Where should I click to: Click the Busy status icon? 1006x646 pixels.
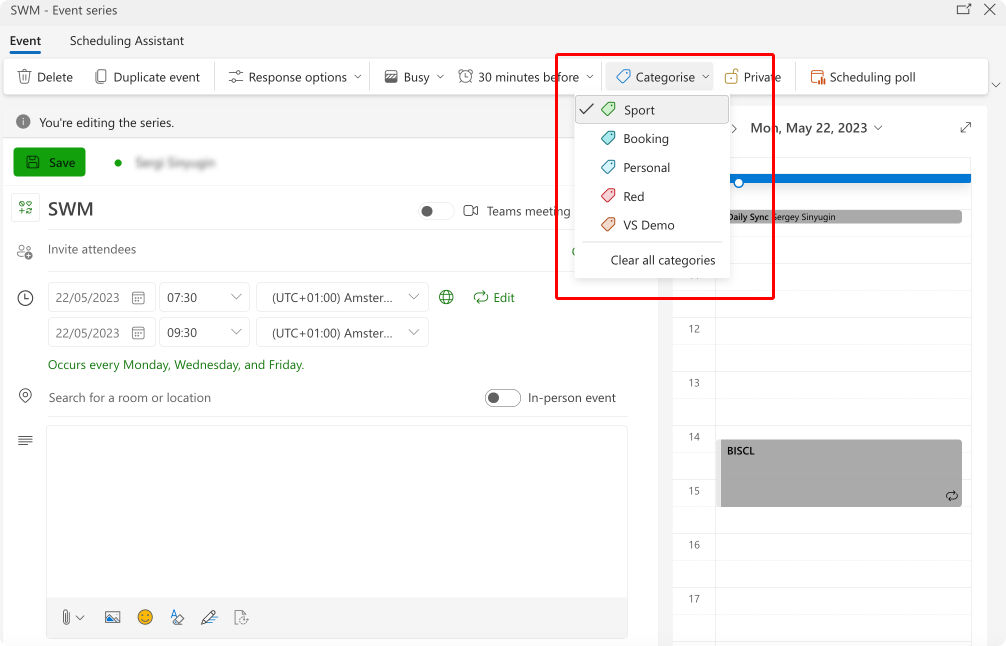391,77
